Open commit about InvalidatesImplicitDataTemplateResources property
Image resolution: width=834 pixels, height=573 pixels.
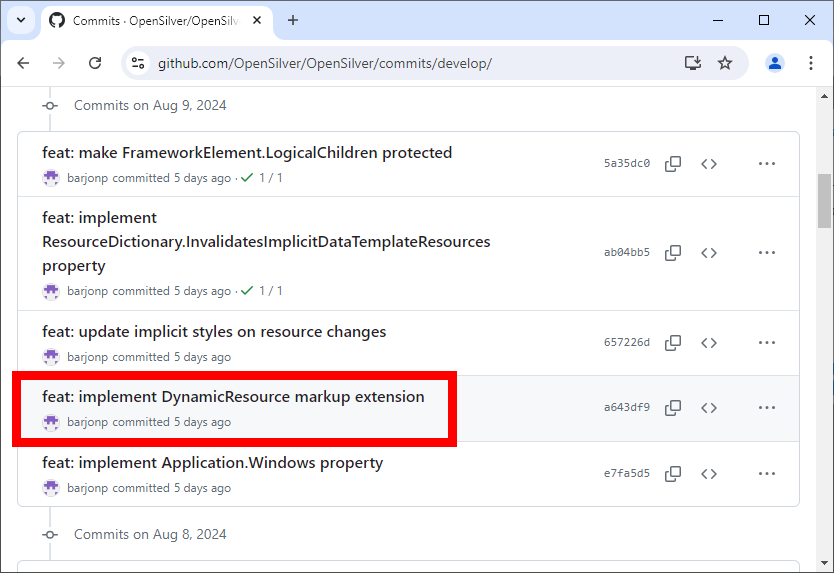coord(266,242)
